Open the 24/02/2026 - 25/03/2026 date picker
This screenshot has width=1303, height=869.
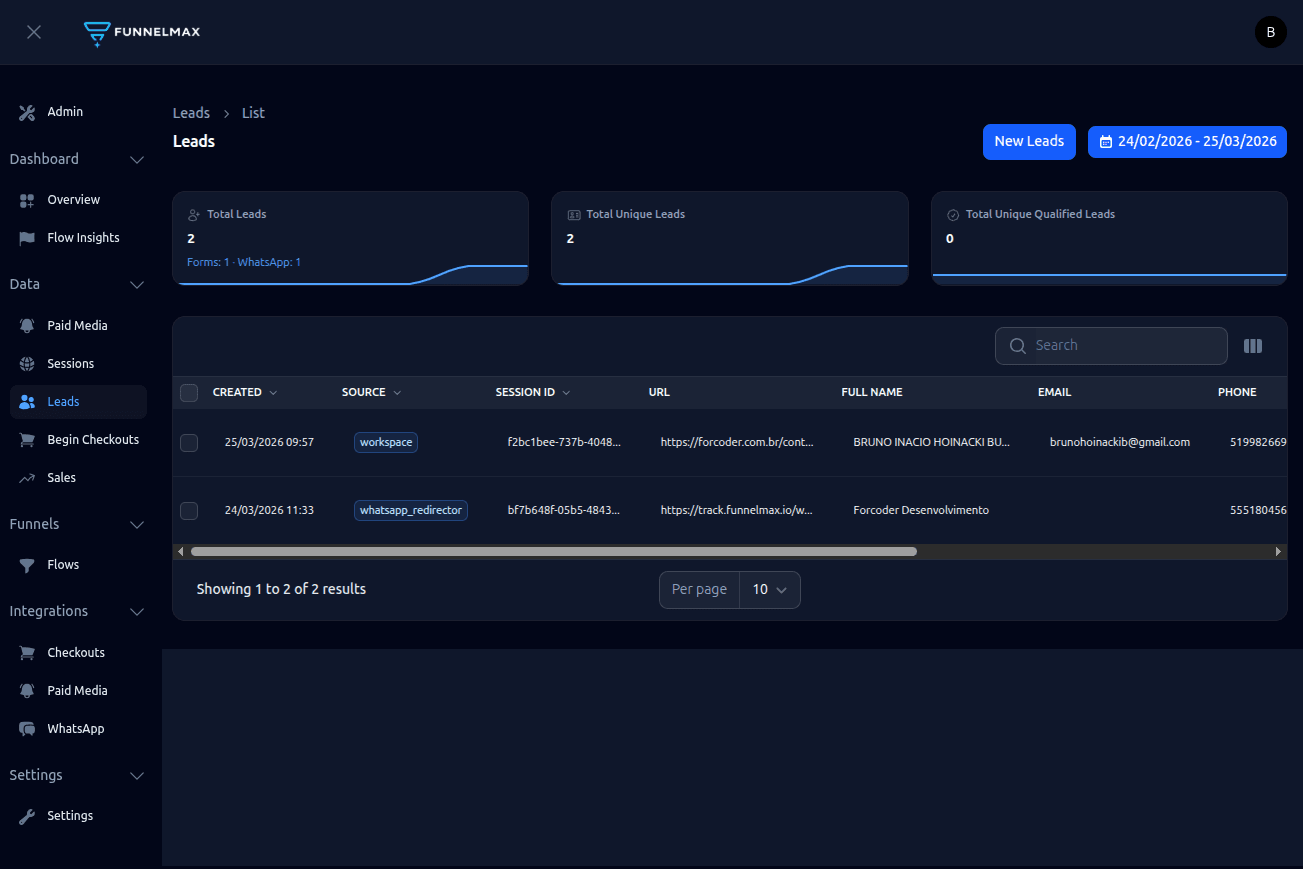1187,141
